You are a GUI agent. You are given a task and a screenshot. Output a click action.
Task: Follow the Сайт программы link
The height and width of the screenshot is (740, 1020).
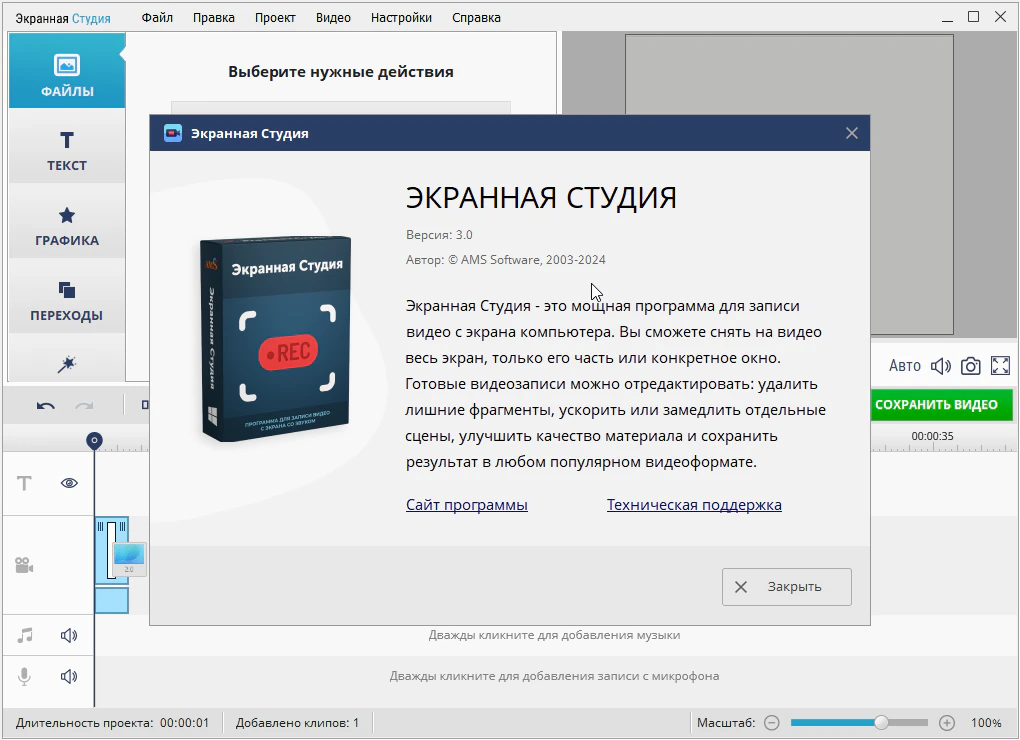[x=466, y=505]
